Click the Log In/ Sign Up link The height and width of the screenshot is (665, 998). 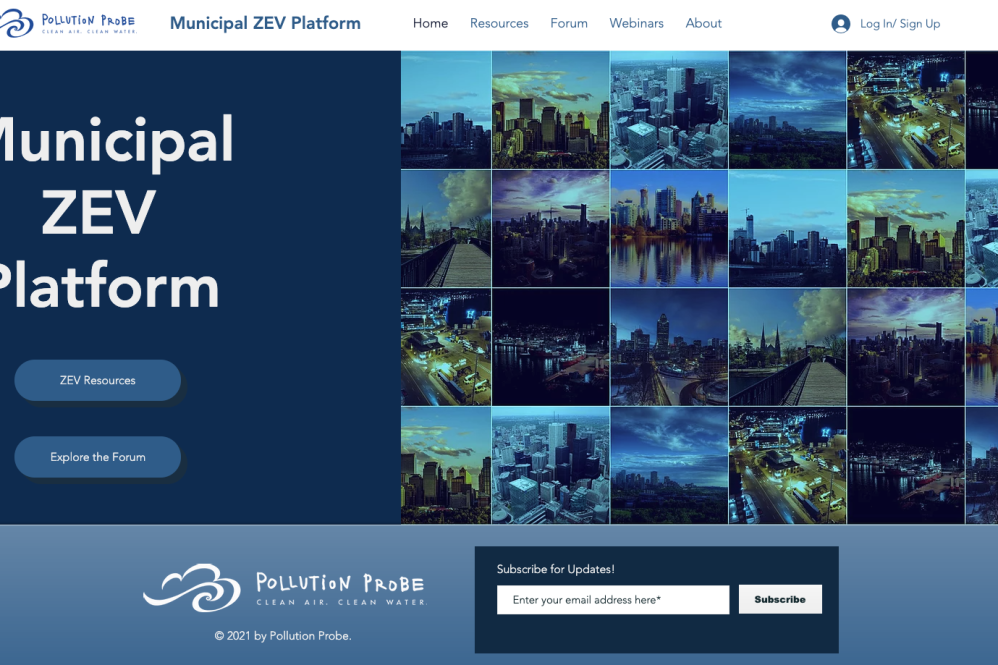900,24
